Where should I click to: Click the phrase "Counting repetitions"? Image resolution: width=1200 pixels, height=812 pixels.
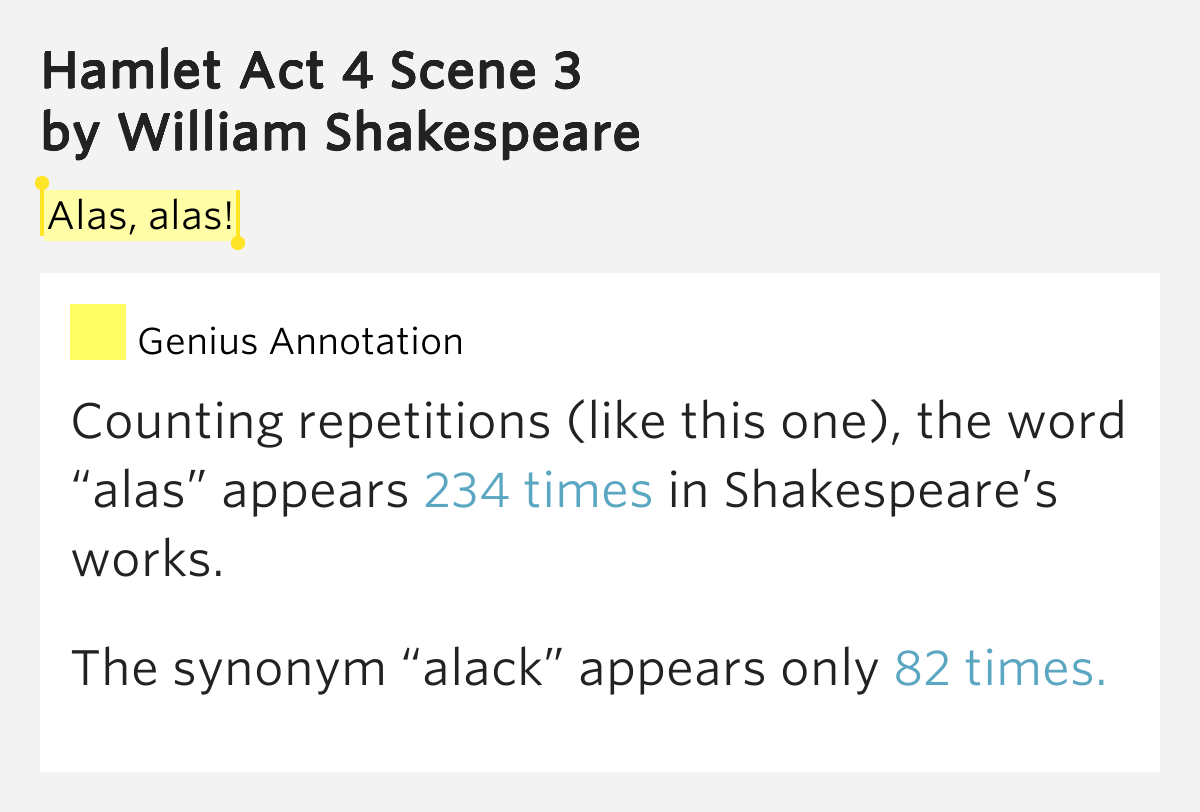point(311,423)
